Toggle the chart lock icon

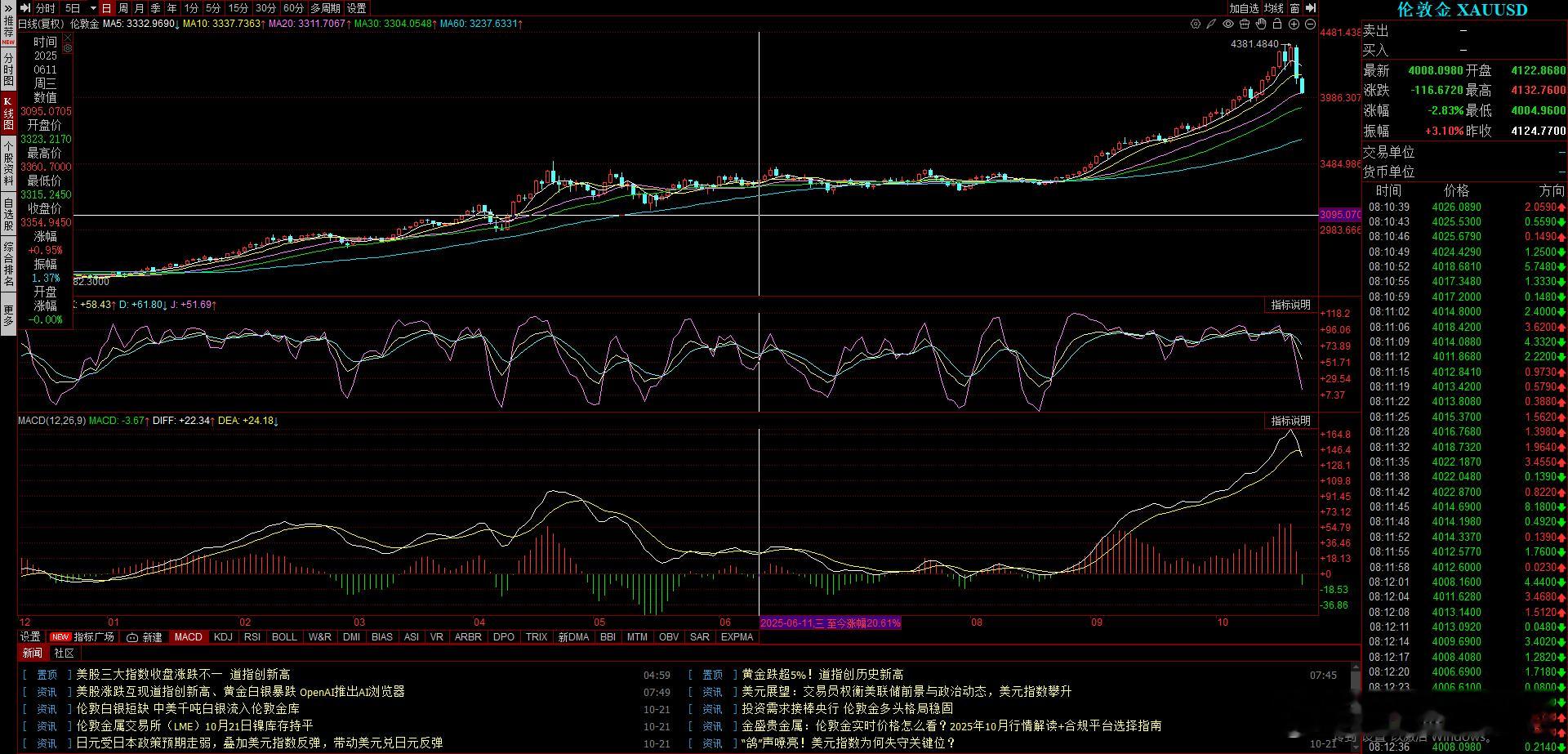tap(1277, 25)
